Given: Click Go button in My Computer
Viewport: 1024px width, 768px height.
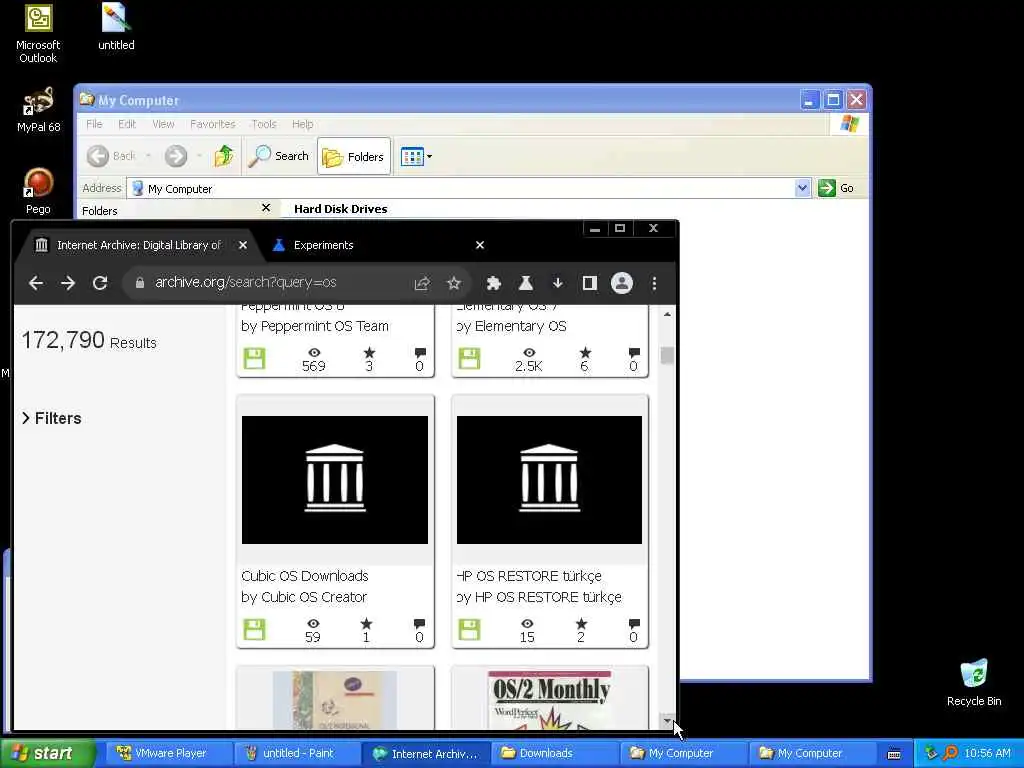Looking at the screenshot, I should click(x=836, y=188).
